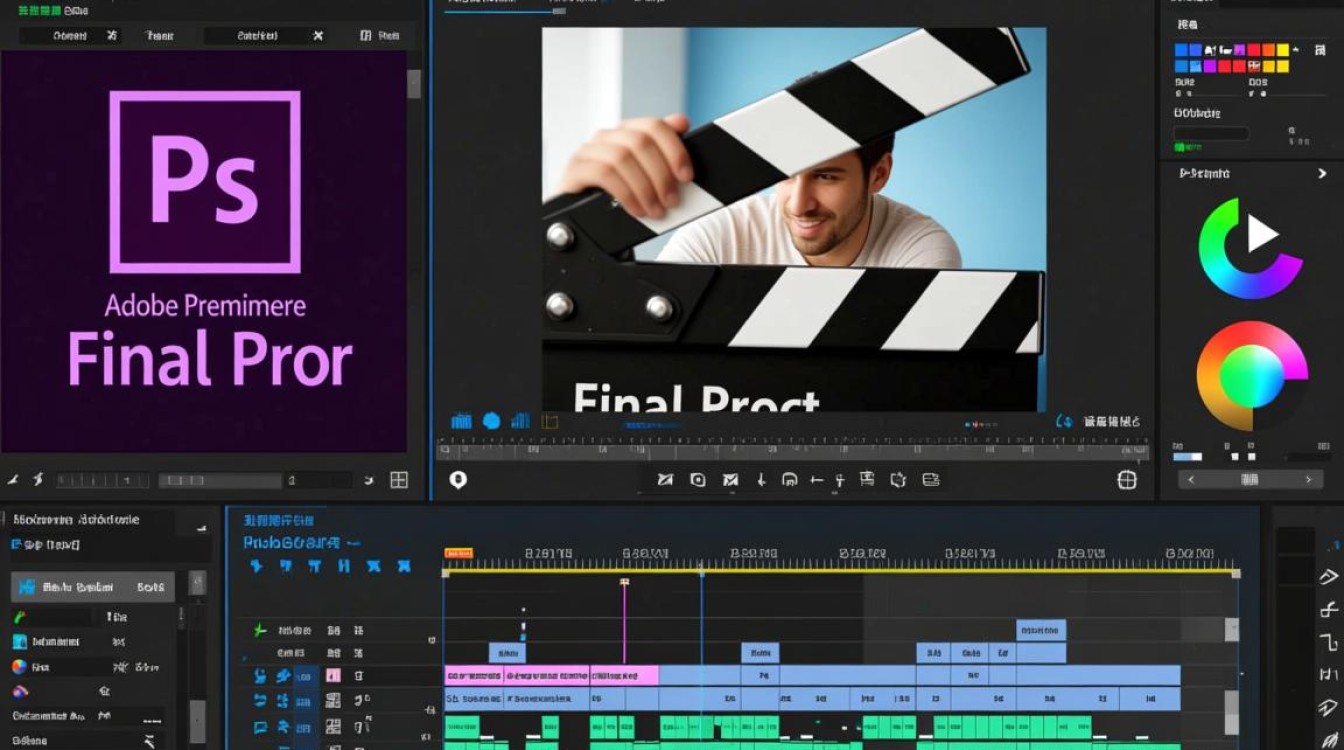Screen dimensions: 1344x750
Task: Click the magenta playhead marker on the timeline ruler
Action: [x=624, y=581]
